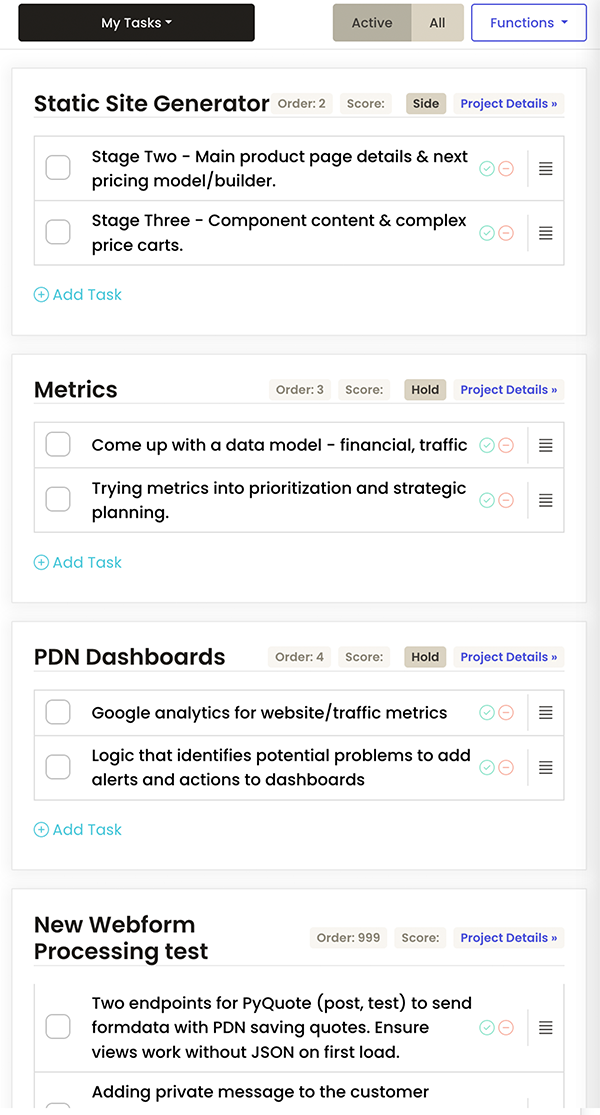Click red remove icon on data model task

(x=506, y=445)
